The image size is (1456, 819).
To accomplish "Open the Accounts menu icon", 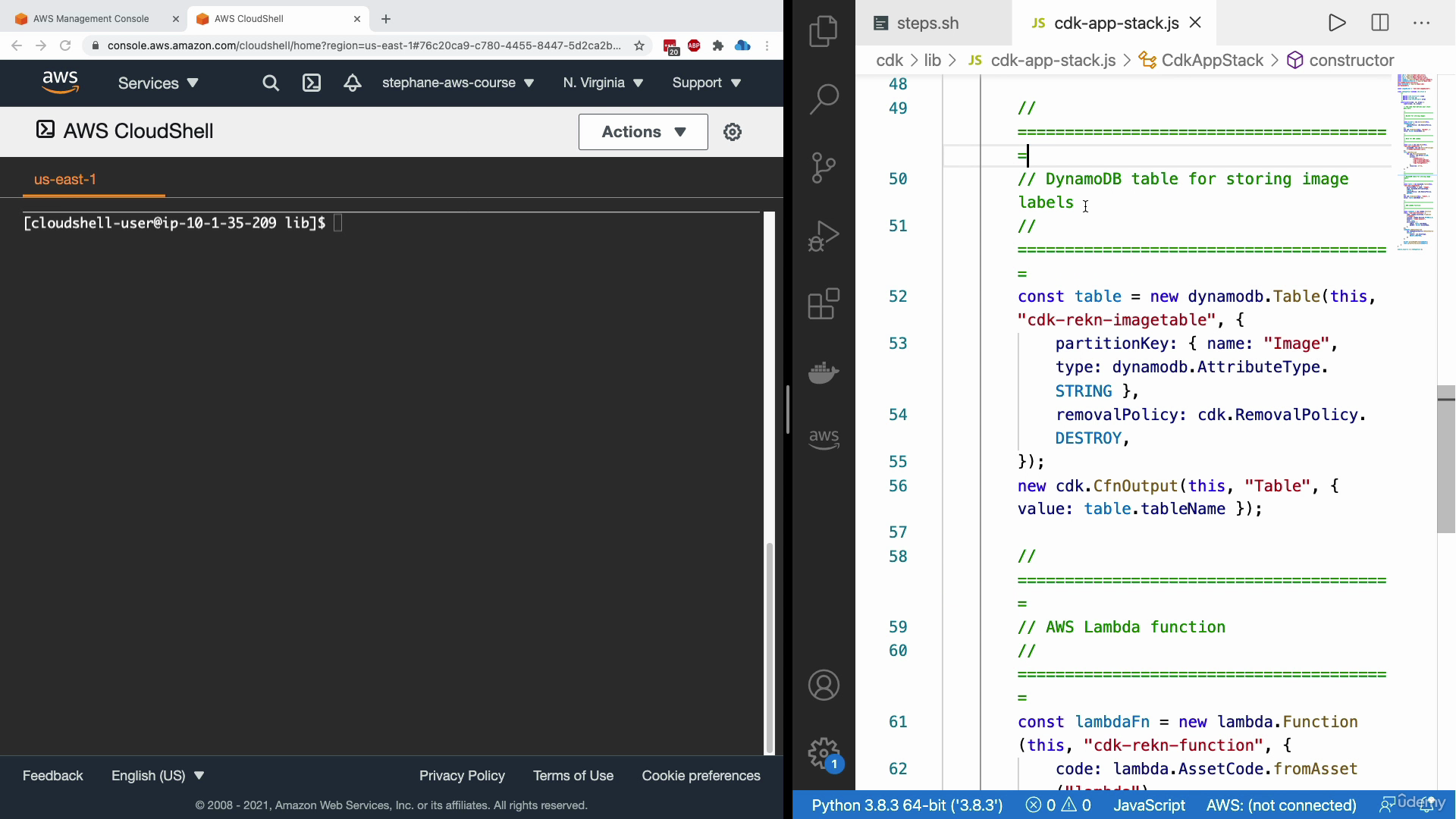I will tap(824, 685).
